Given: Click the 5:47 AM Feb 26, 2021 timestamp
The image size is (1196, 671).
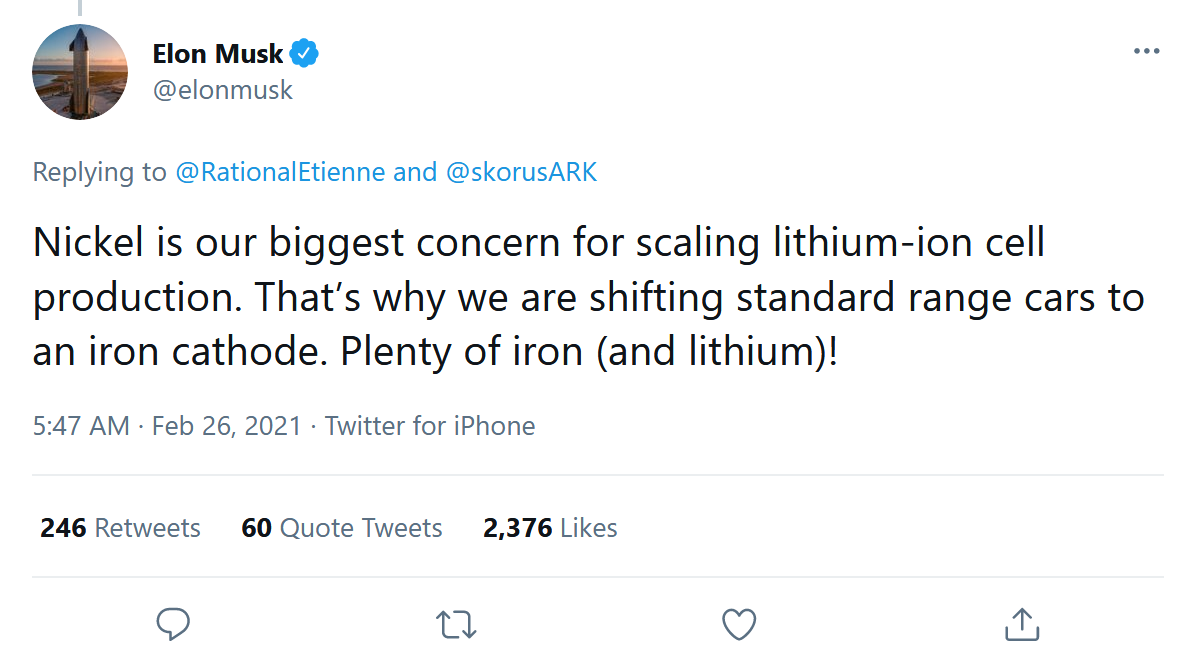Looking at the screenshot, I should [x=167, y=426].
